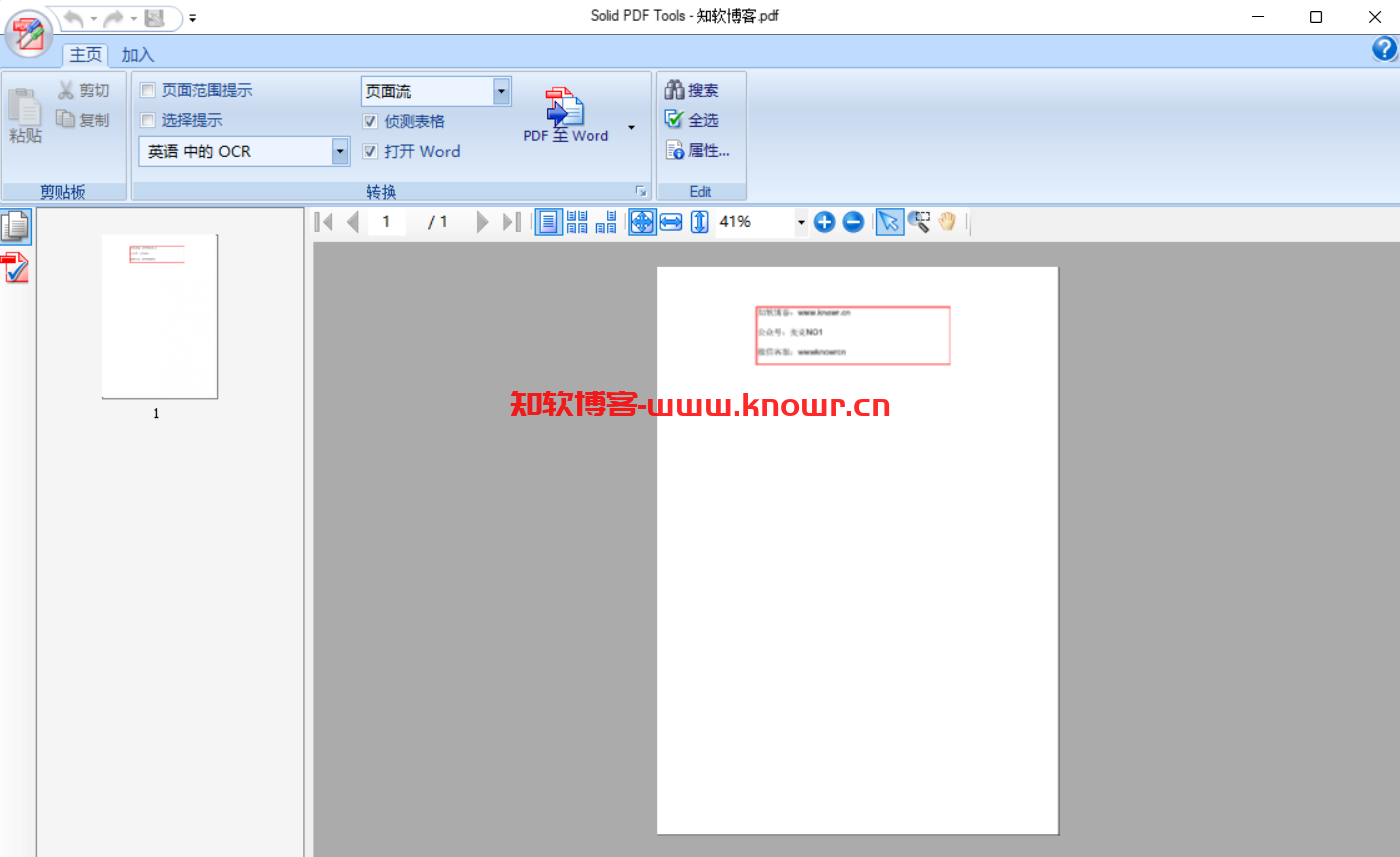
Task: Click the 粘贴 paste button
Action: tap(26, 116)
